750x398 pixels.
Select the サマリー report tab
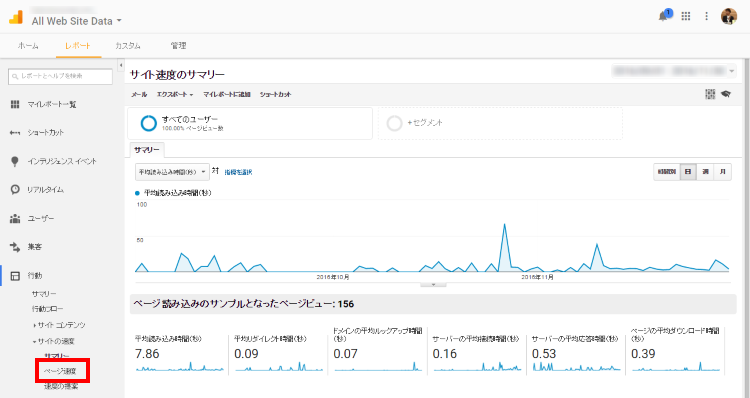147,150
